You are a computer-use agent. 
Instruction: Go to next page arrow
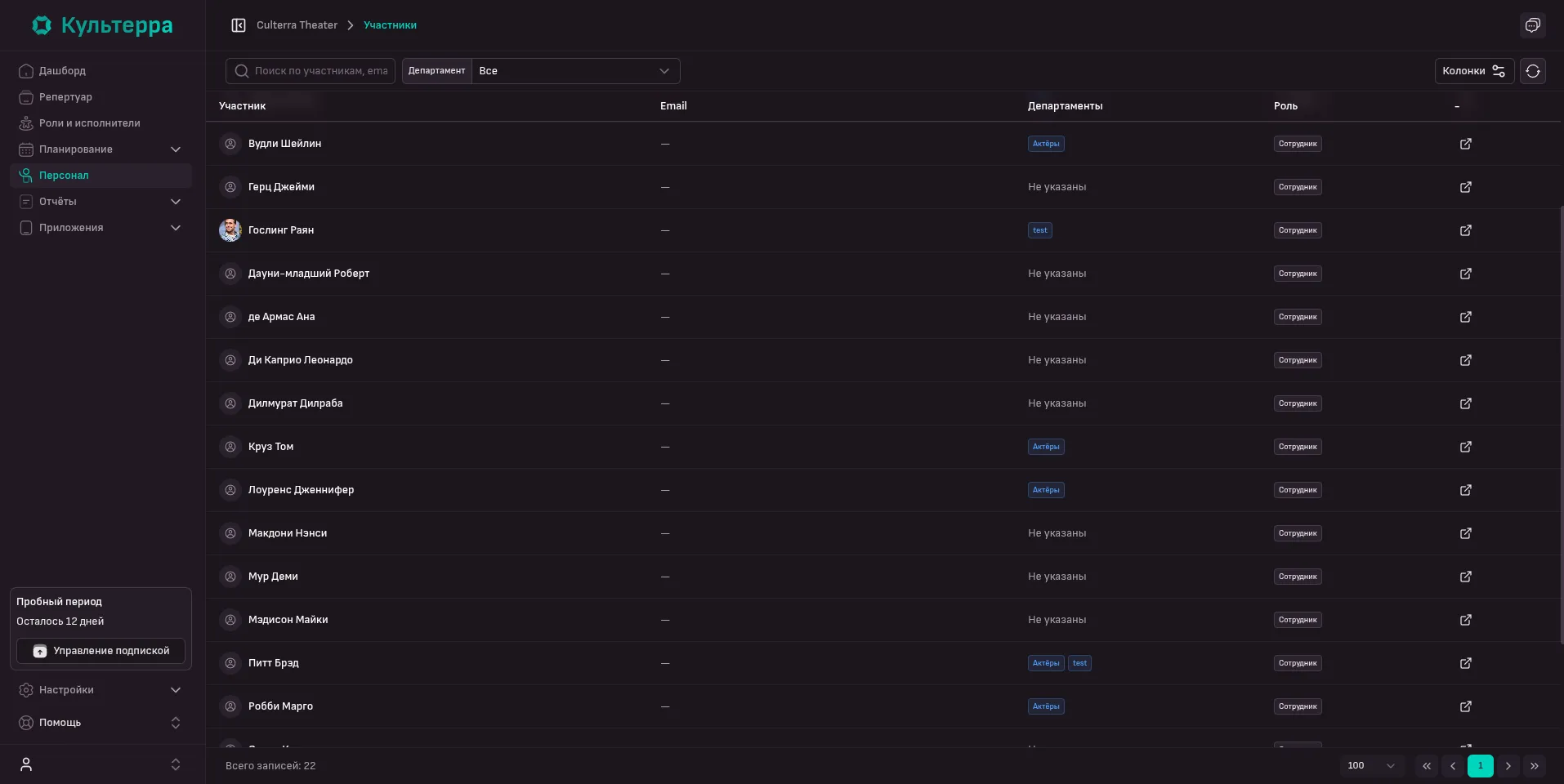tap(1508, 766)
